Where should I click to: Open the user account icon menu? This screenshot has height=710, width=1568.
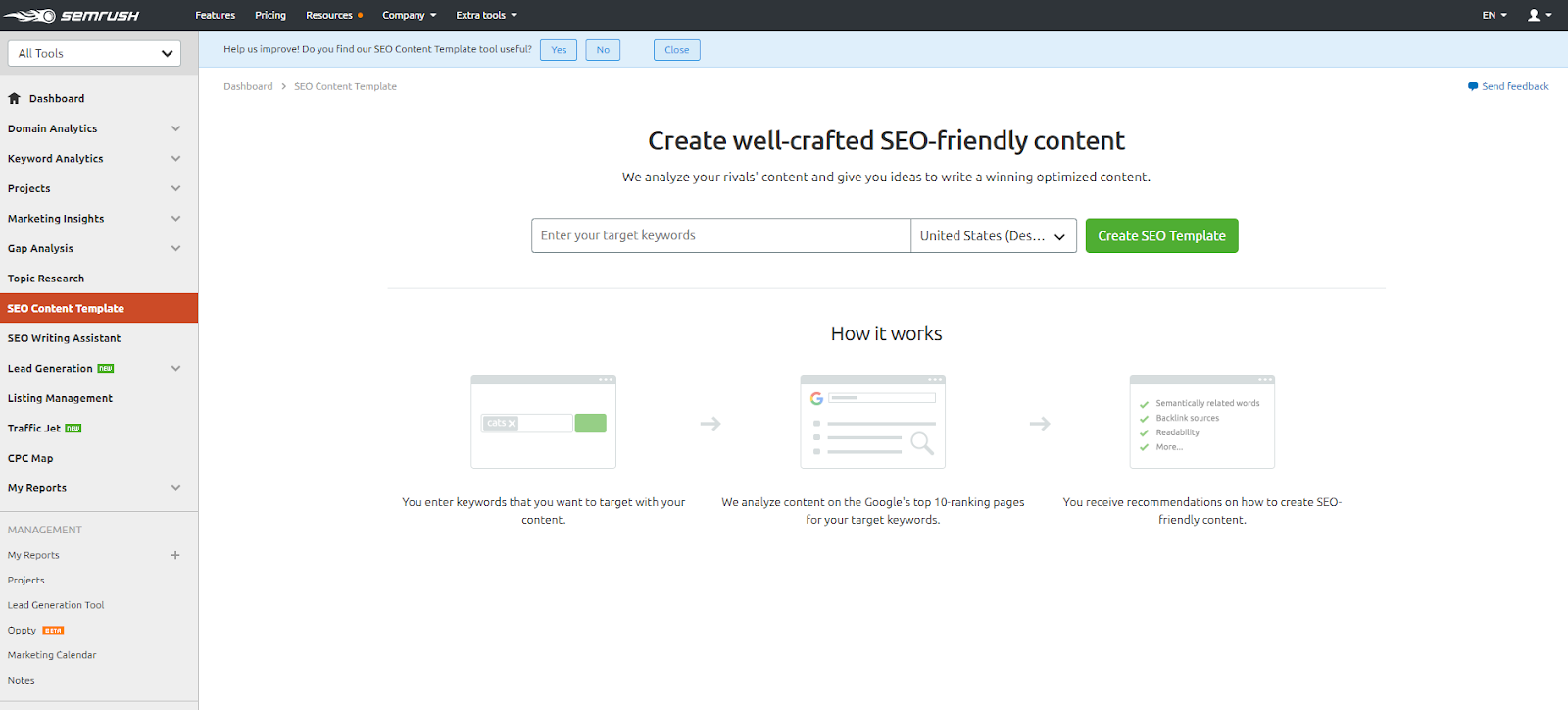tap(1540, 15)
